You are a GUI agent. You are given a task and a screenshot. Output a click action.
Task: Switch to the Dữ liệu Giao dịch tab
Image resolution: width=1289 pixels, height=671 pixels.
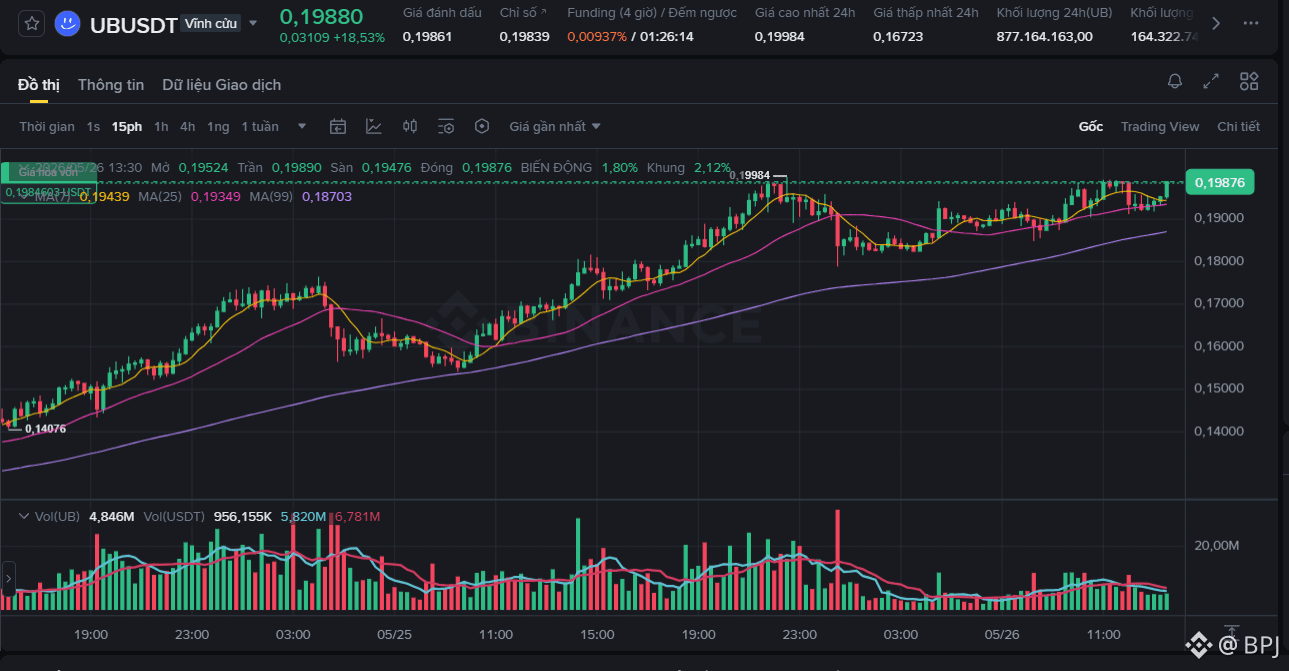point(222,85)
